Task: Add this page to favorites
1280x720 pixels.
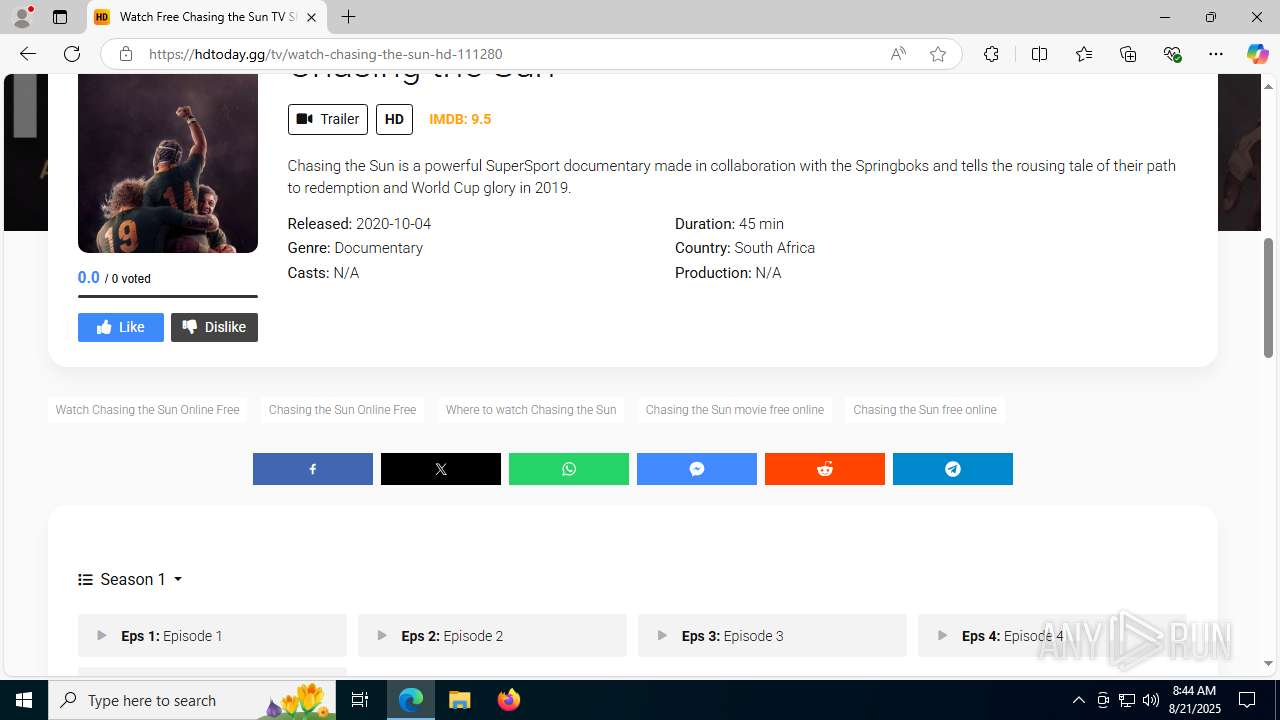Action: [x=937, y=54]
